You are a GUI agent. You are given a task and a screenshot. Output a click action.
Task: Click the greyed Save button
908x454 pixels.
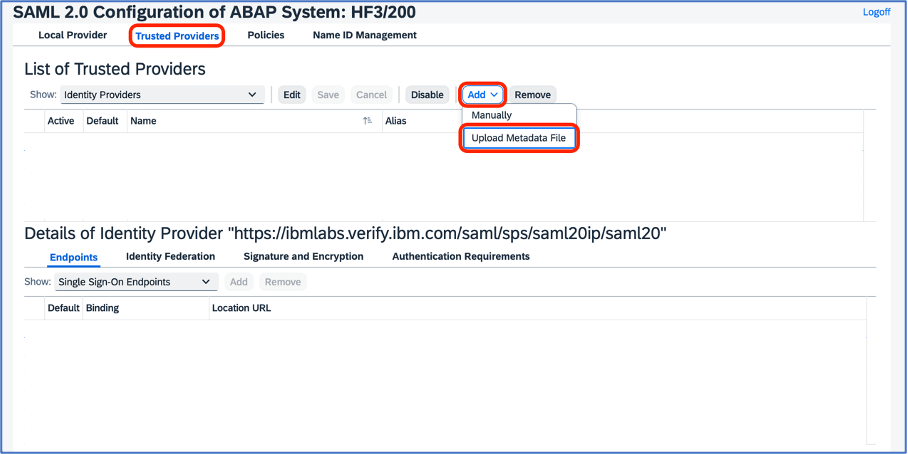point(328,95)
